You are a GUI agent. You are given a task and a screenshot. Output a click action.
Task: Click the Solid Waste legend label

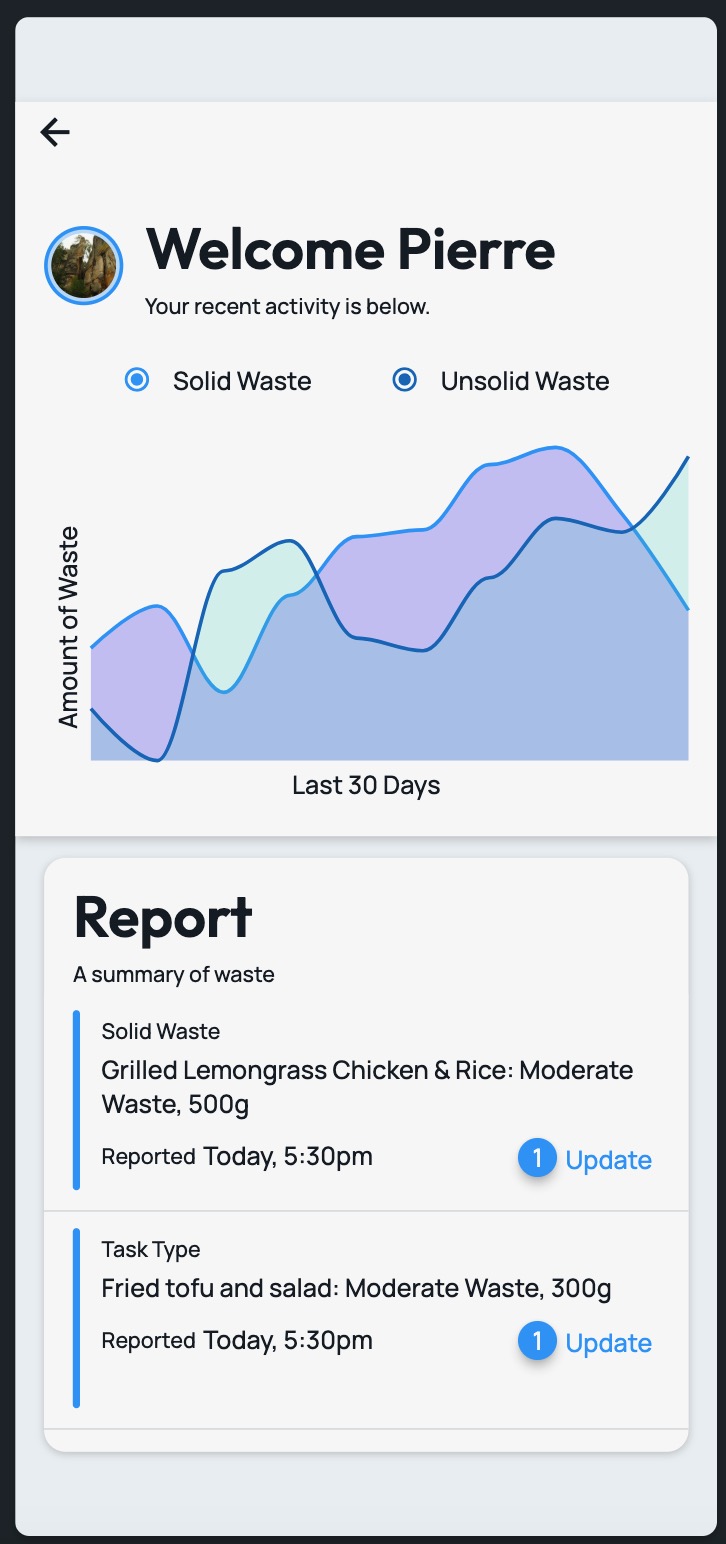point(242,381)
